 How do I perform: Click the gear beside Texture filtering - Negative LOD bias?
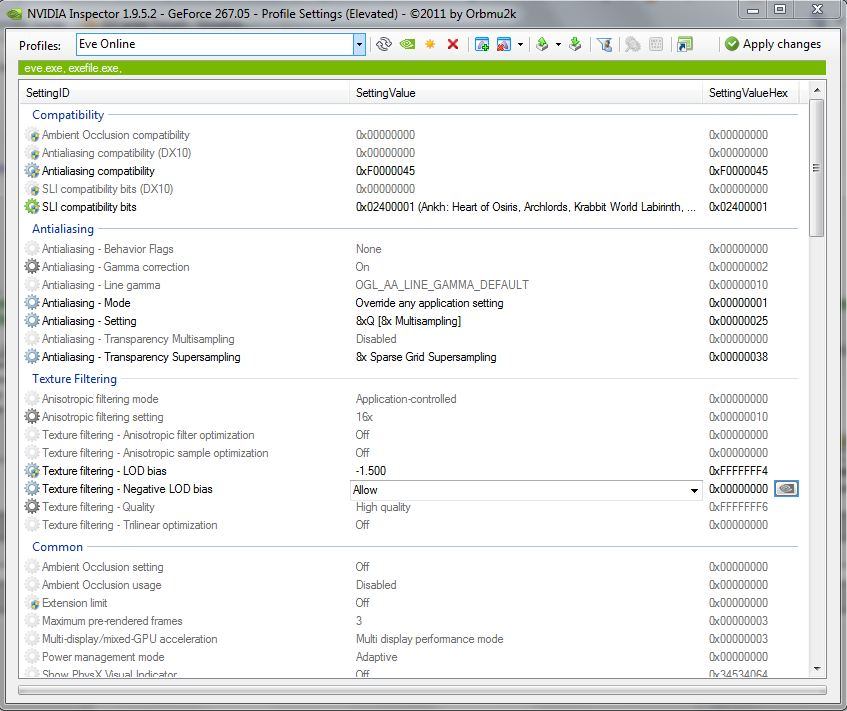click(x=32, y=489)
